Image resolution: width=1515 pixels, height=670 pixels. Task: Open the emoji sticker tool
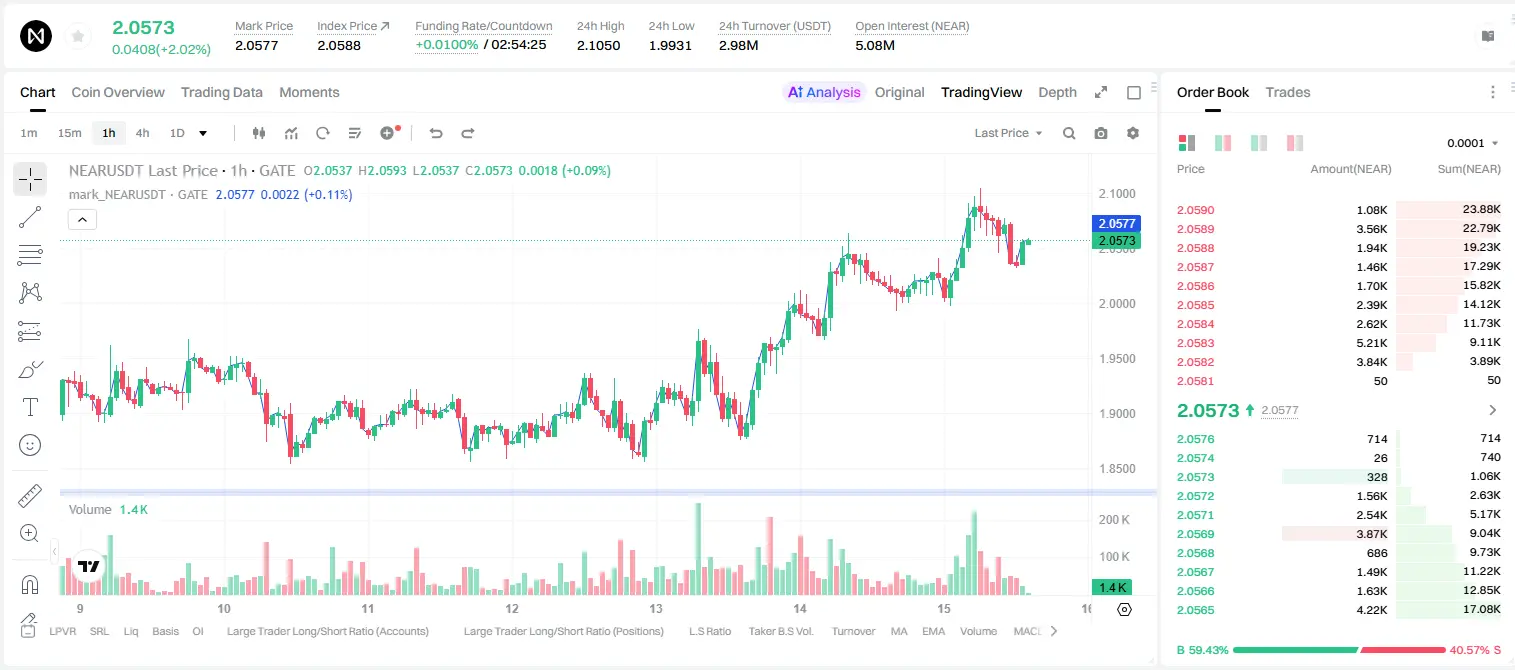[30, 445]
